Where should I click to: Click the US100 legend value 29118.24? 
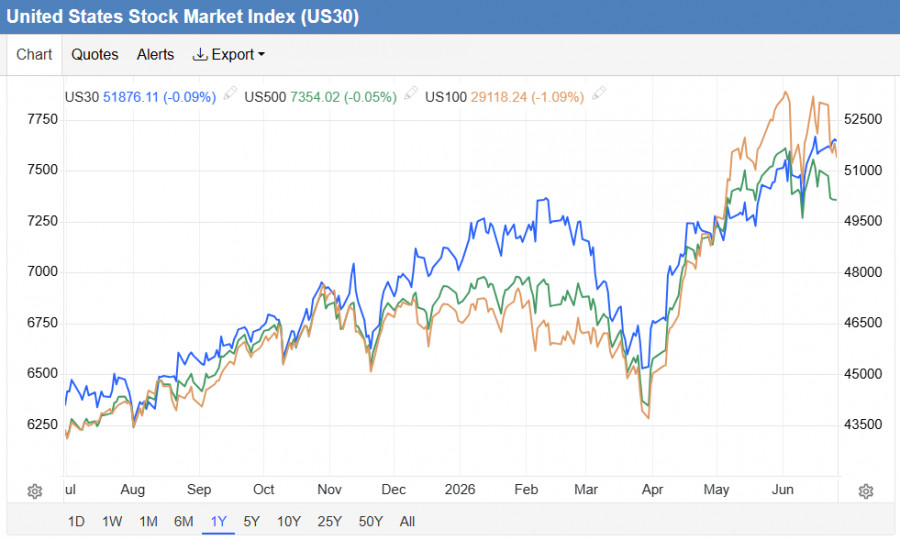(499, 97)
